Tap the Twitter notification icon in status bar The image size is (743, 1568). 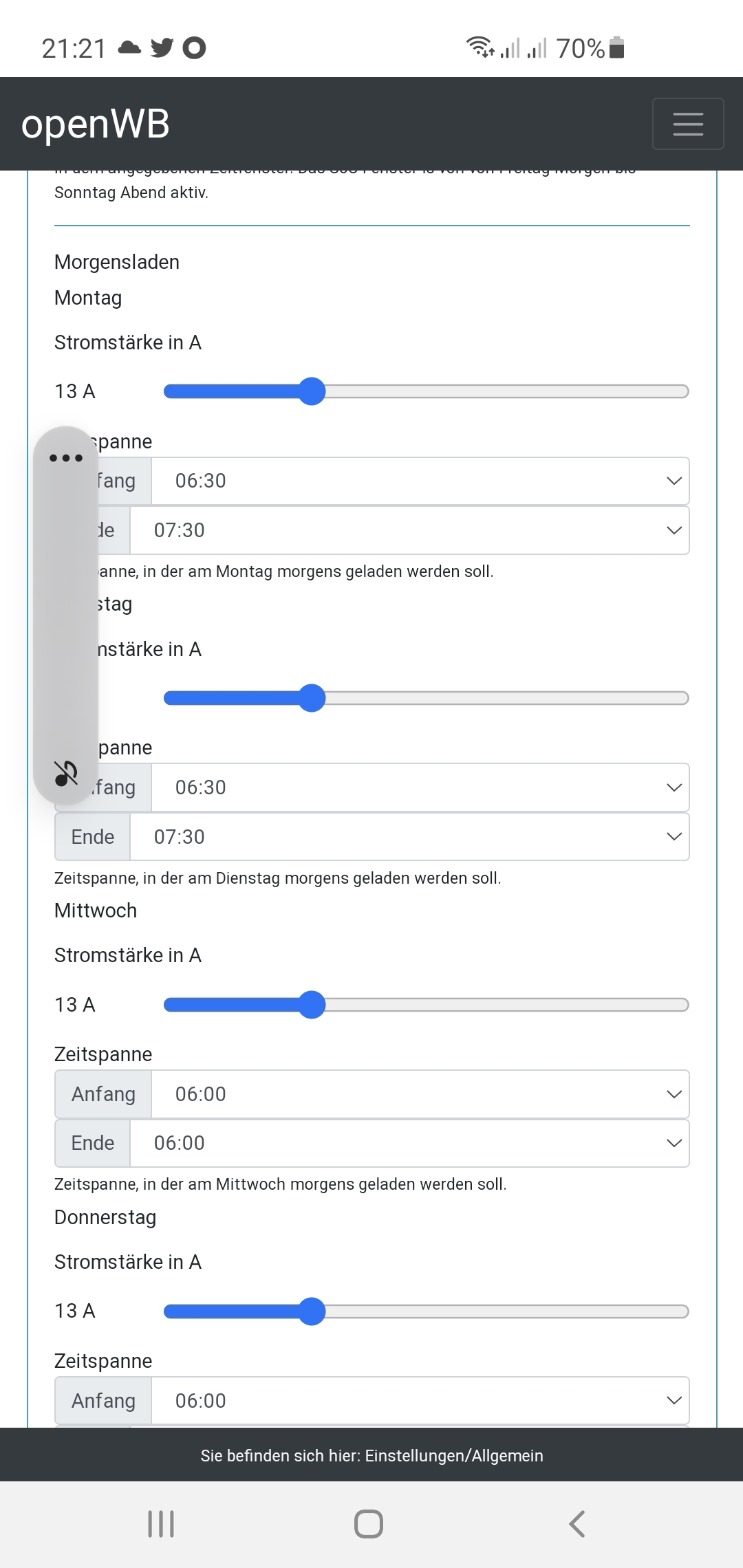162,48
